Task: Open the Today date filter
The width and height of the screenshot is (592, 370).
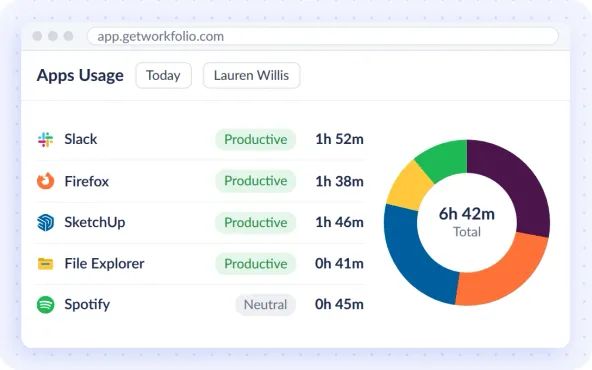Action: [163, 76]
